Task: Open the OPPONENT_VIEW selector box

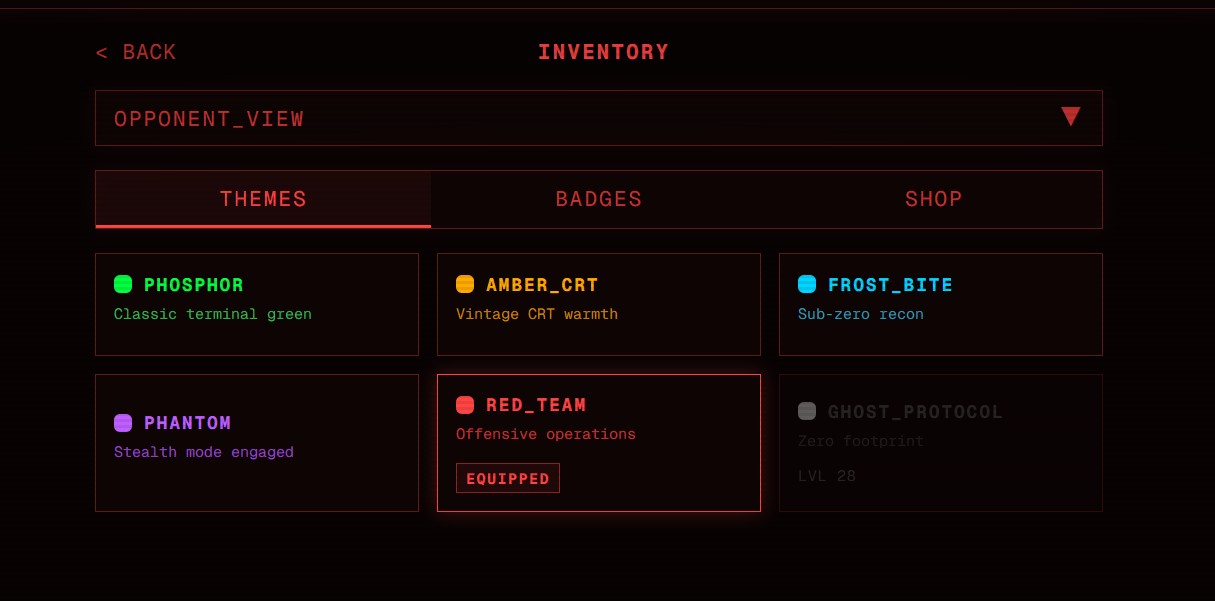Action: [x=598, y=118]
